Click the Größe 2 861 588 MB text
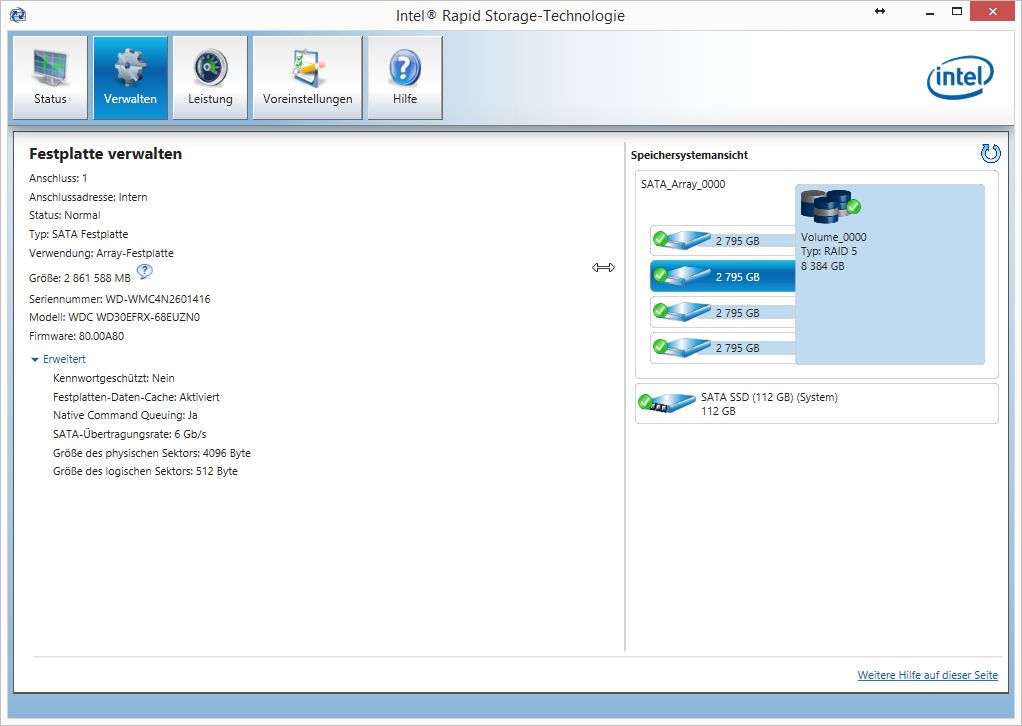The height and width of the screenshot is (726, 1022). pyautogui.click(x=80, y=278)
